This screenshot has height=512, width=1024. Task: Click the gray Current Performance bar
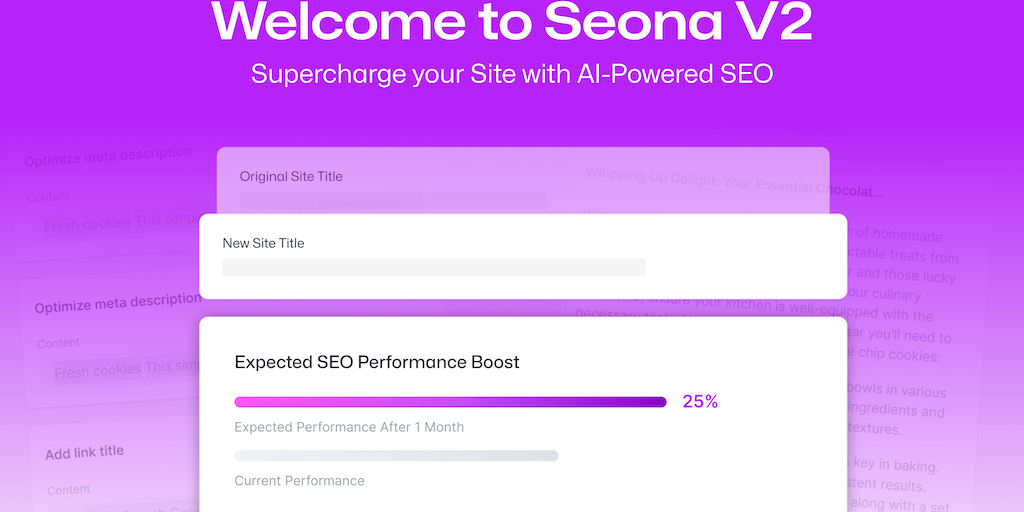click(x=396, y=456)
